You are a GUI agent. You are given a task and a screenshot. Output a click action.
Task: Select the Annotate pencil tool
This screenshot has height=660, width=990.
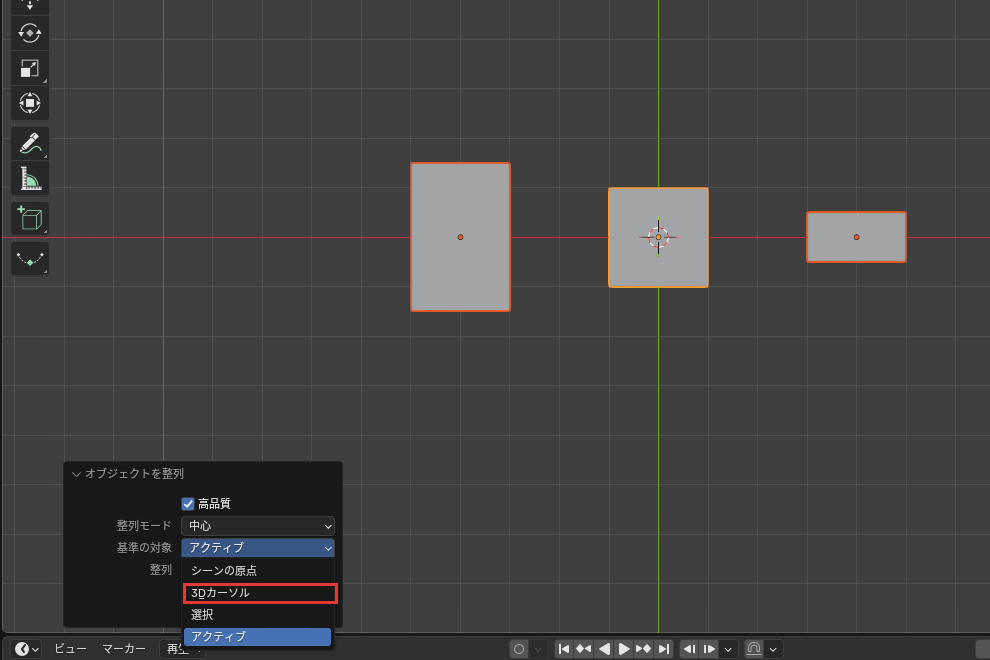point(30,143)
